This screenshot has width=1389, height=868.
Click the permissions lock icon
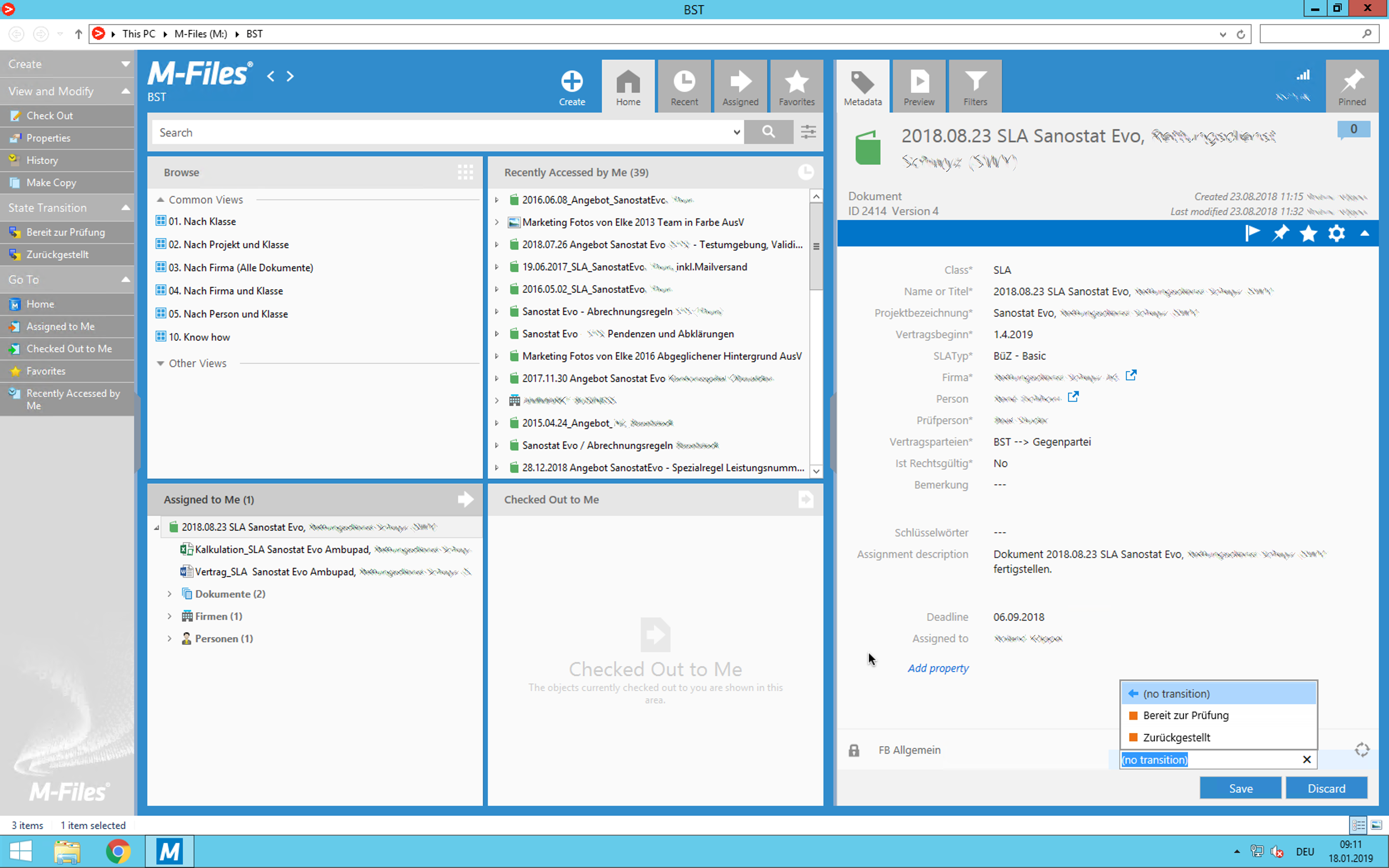click(x=854, y=750)
